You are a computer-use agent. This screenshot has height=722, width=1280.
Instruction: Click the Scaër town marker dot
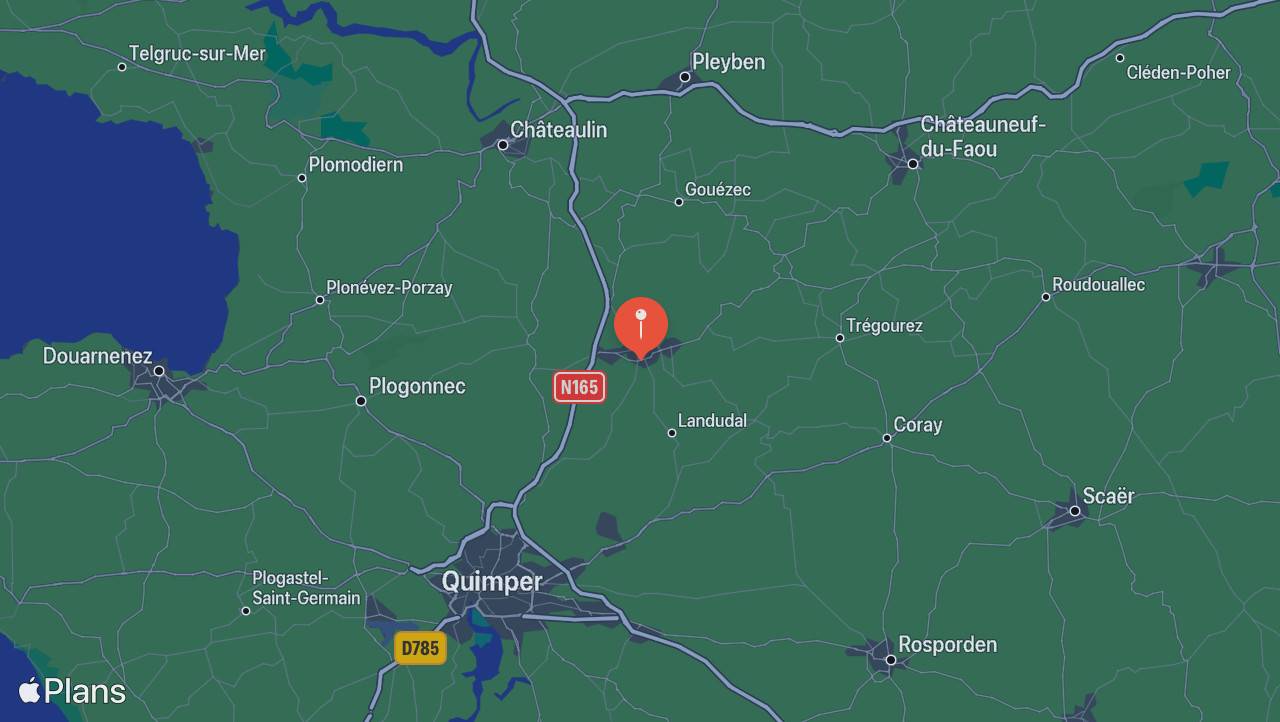[x=1075, y=511]
